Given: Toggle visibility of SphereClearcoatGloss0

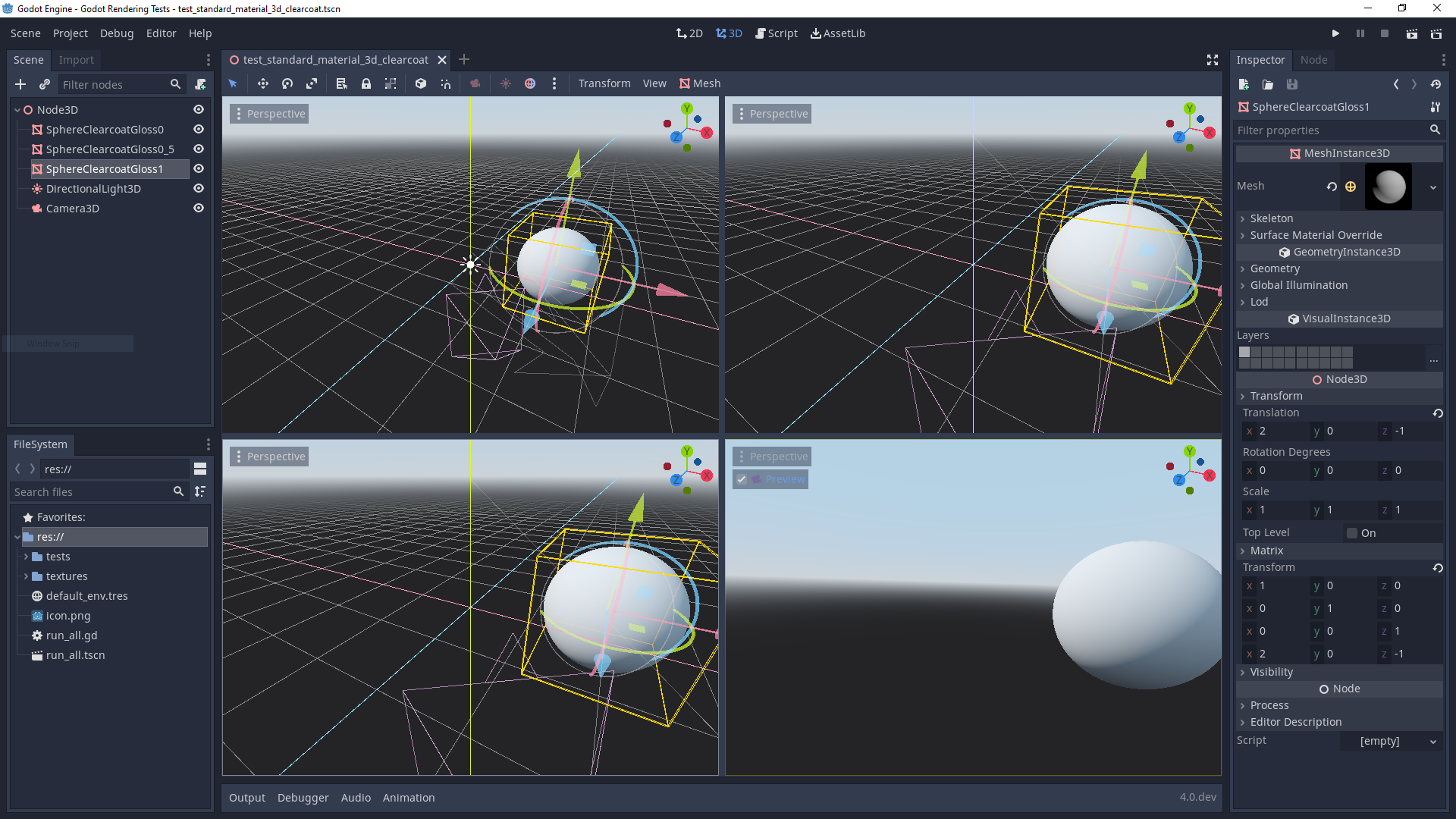Looking at the screenshot, I should (198, 129).
